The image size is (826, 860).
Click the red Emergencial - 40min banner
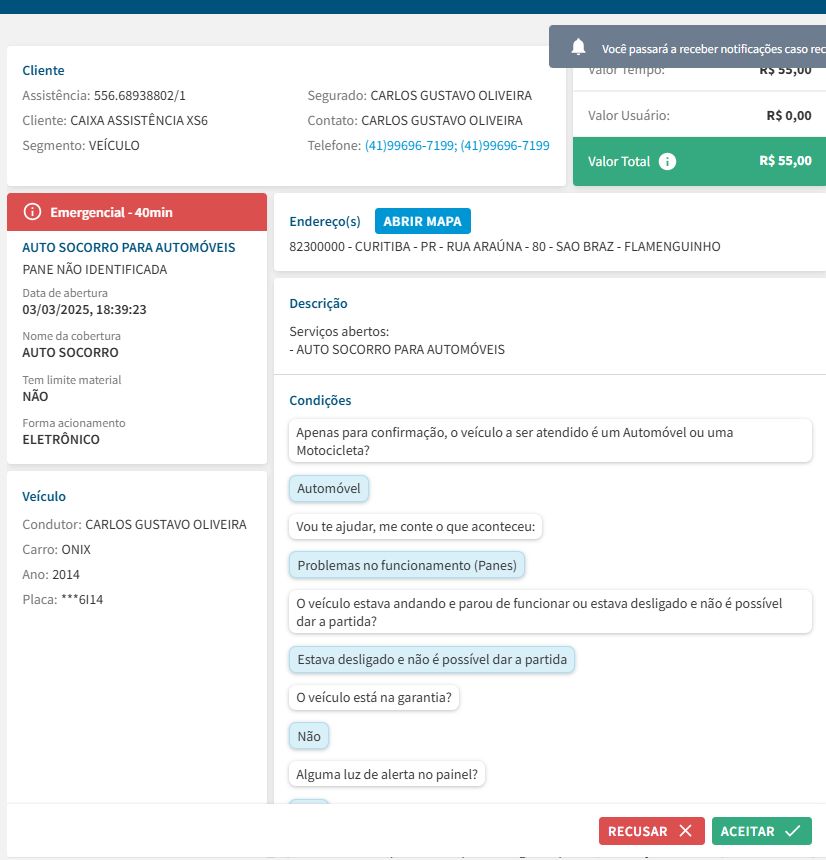[x=137, y=212]
